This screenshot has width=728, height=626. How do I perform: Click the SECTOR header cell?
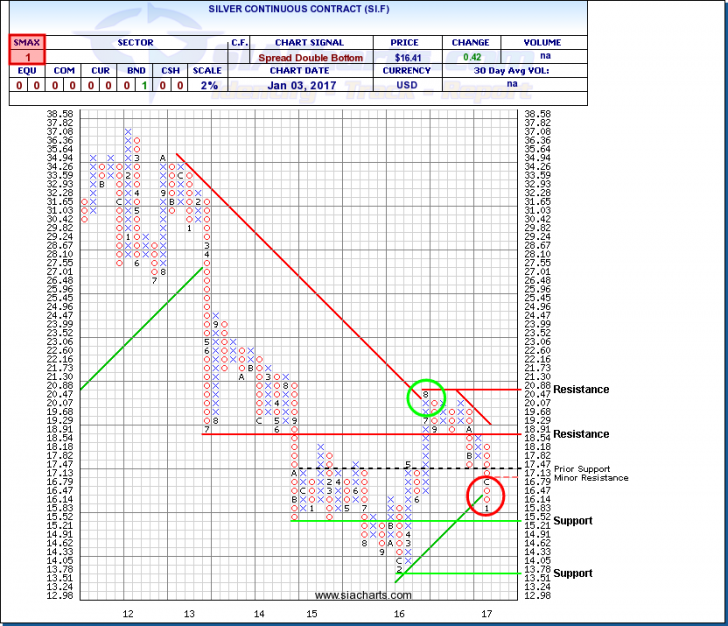click(x=136, y=43)
